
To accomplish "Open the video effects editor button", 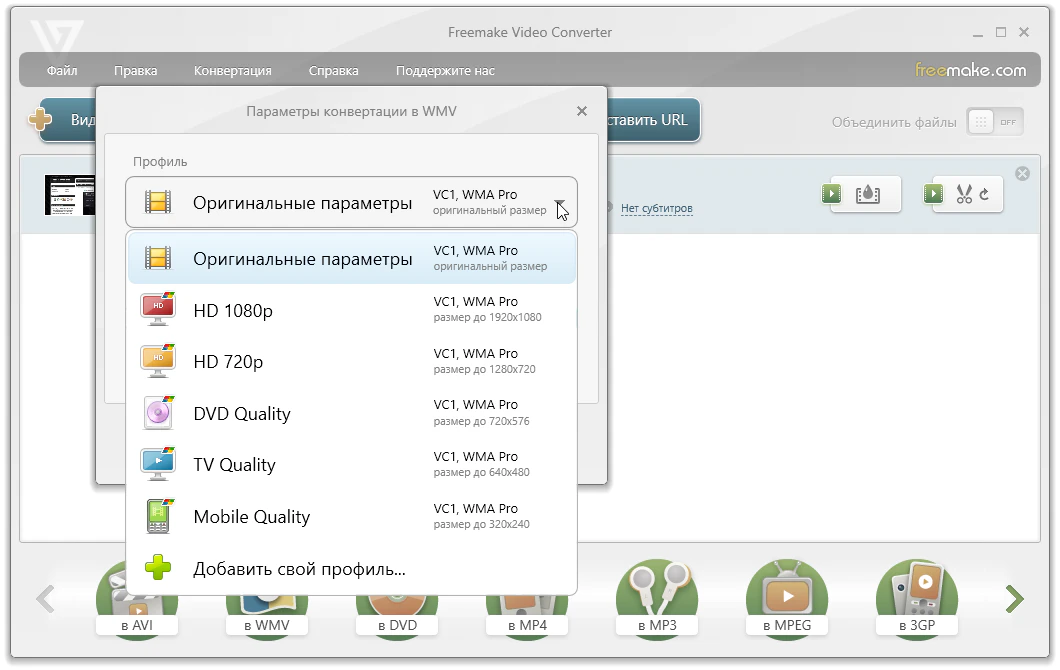I will pos(866,194).
